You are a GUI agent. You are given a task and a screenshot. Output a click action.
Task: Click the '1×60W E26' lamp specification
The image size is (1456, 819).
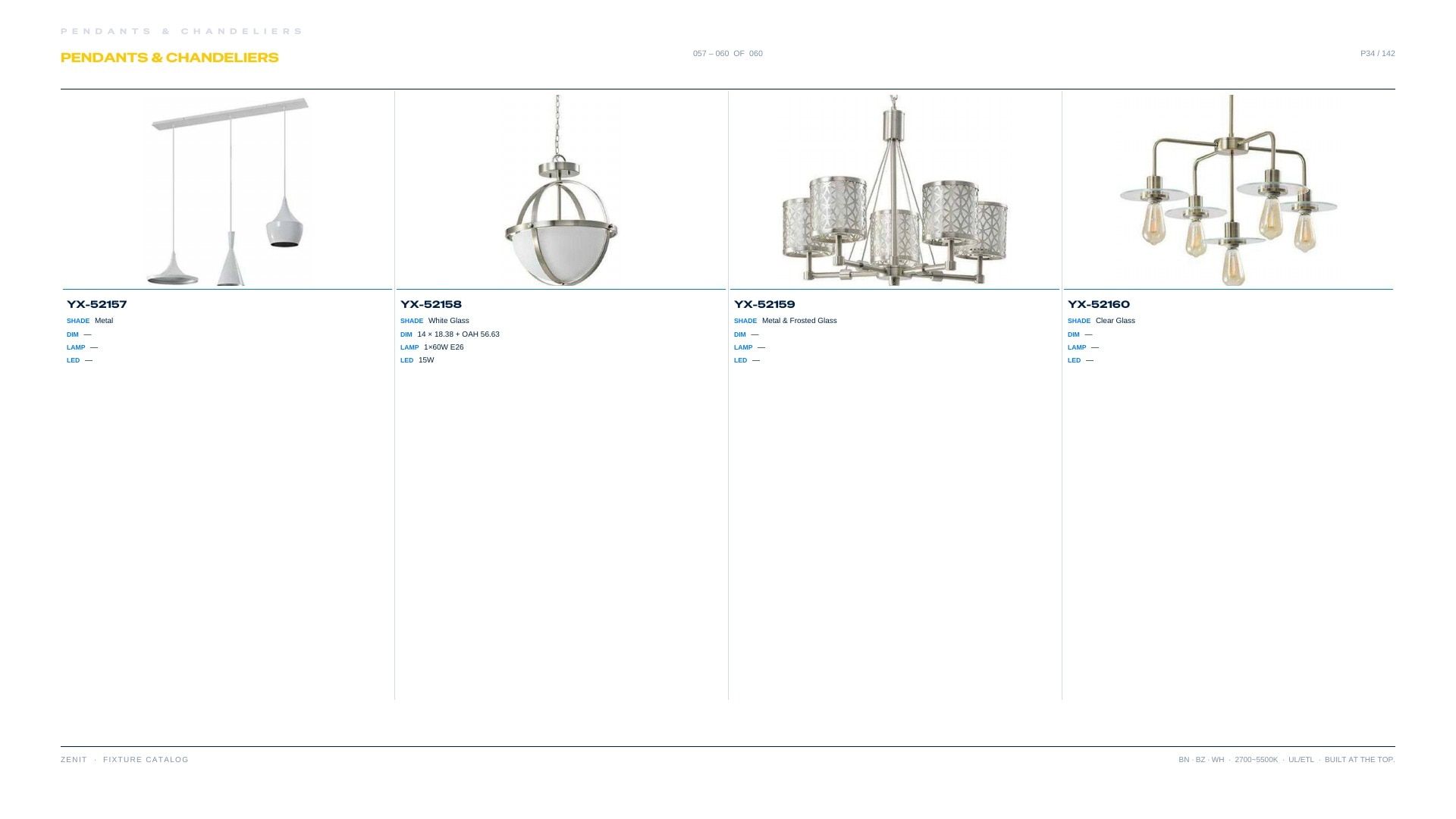coord(444,347)
